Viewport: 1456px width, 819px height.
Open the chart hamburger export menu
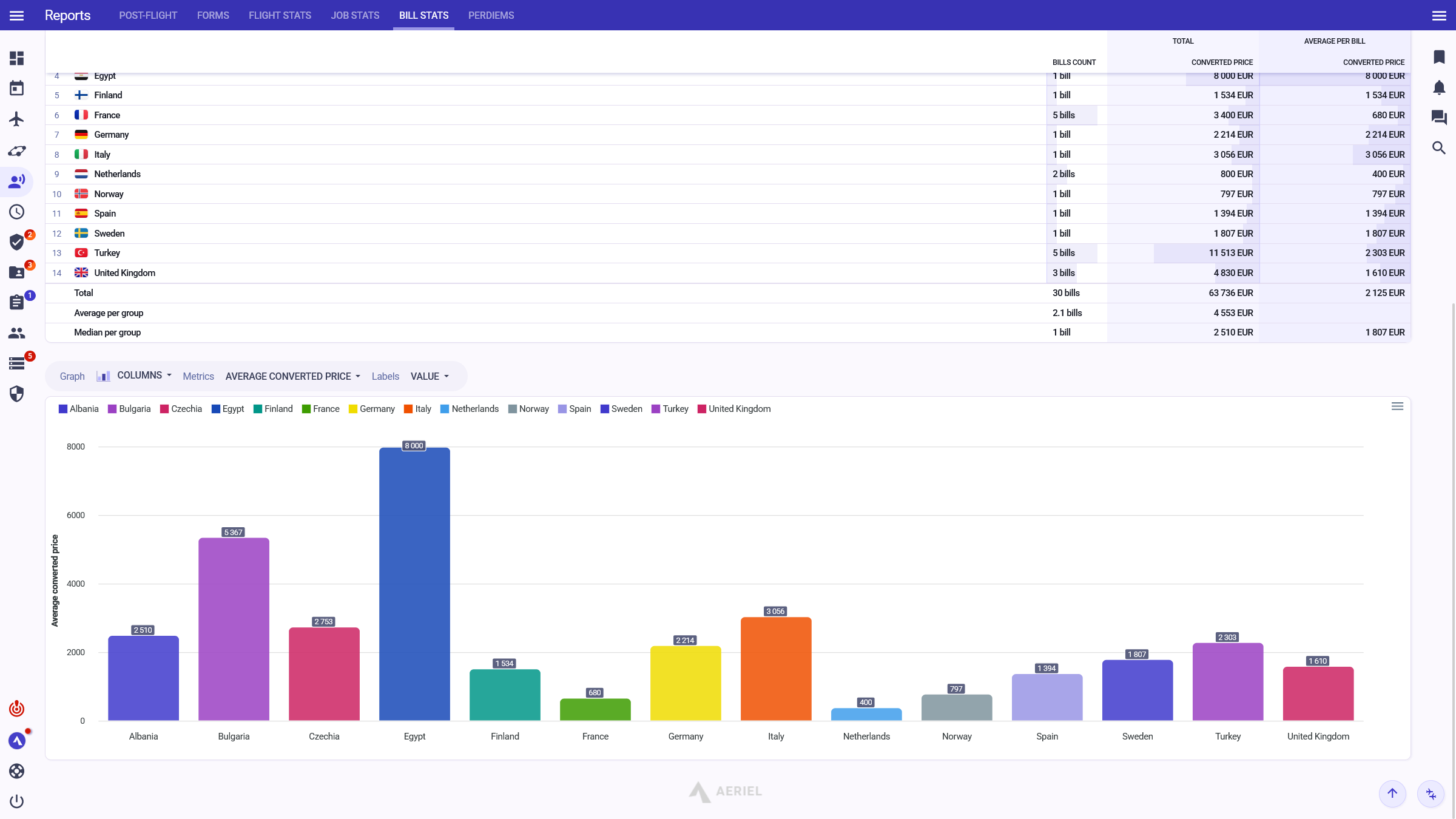click(x=1397, y=406)
